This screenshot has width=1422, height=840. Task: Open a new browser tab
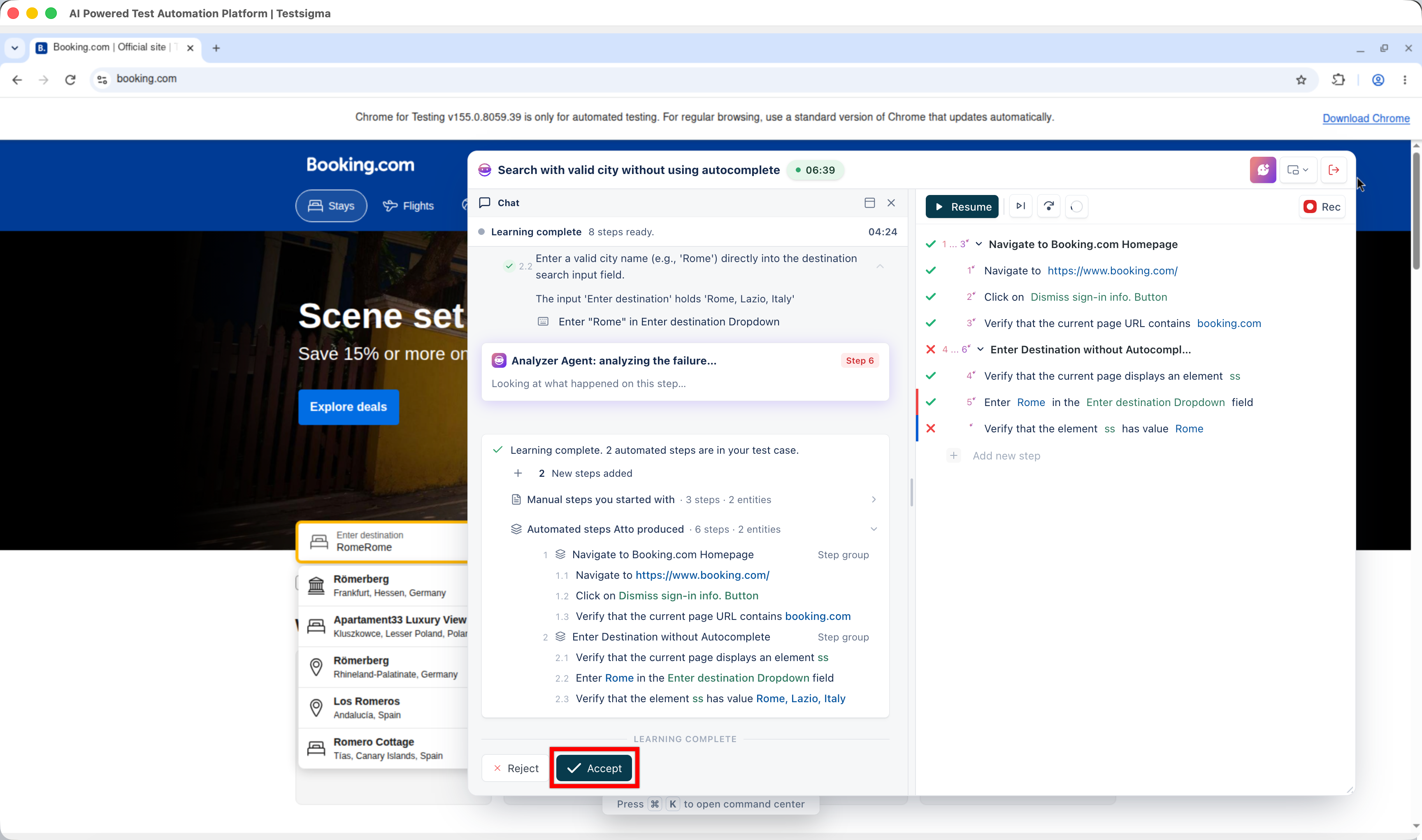[x=216, y=48]
